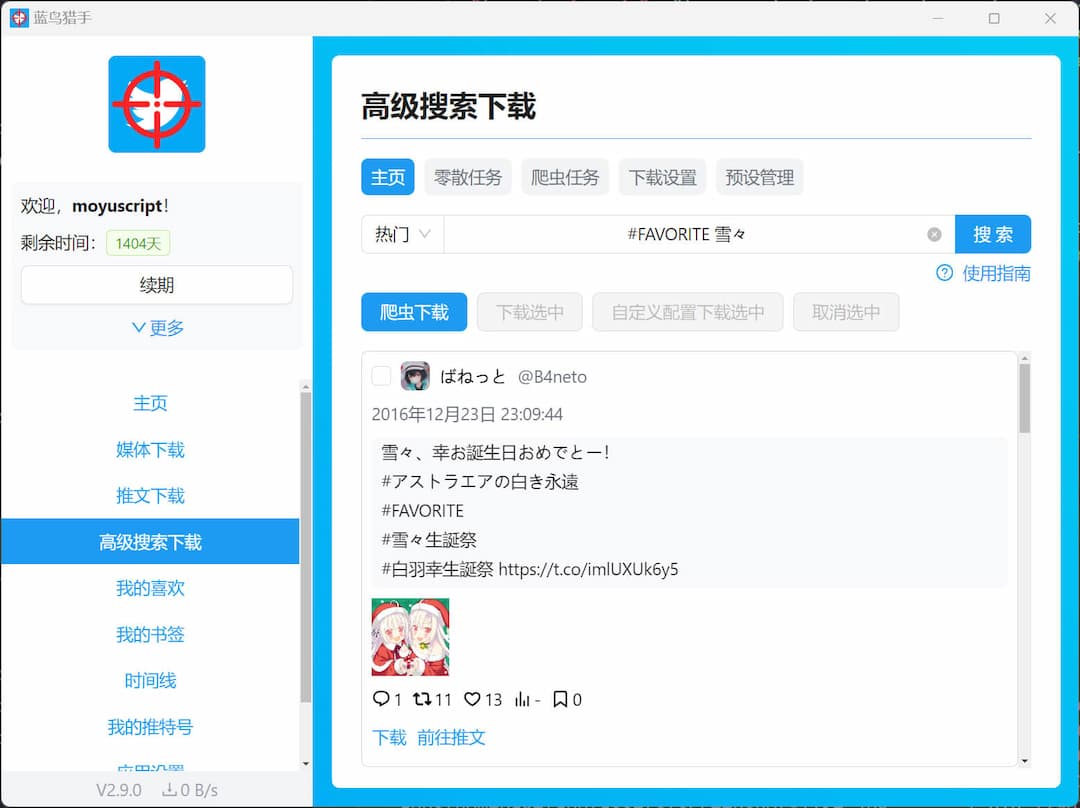Viewport: 1080px width, 808px height.
Task: Expand the 更多 section in the sidebar
Action: coord(156,327)
